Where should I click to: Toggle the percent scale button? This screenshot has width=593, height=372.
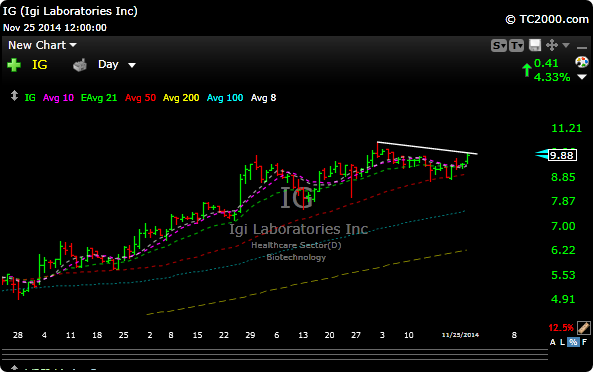click(x=573, y=342)
